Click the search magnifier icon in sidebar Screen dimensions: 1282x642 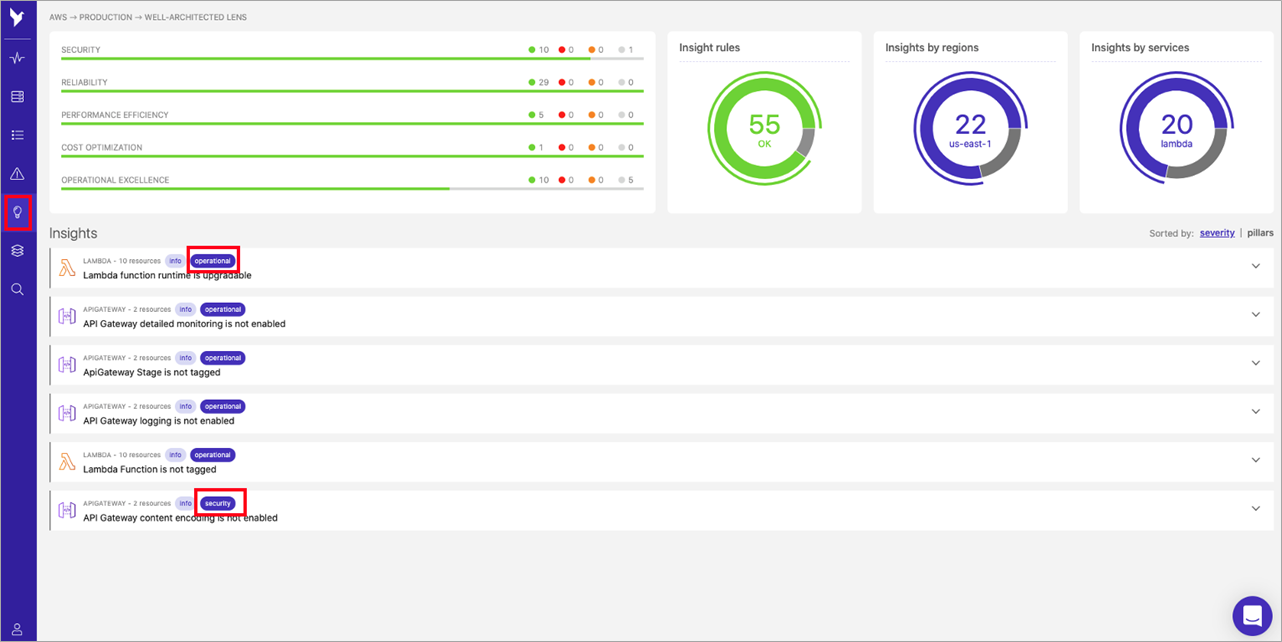tap(17, 288)
